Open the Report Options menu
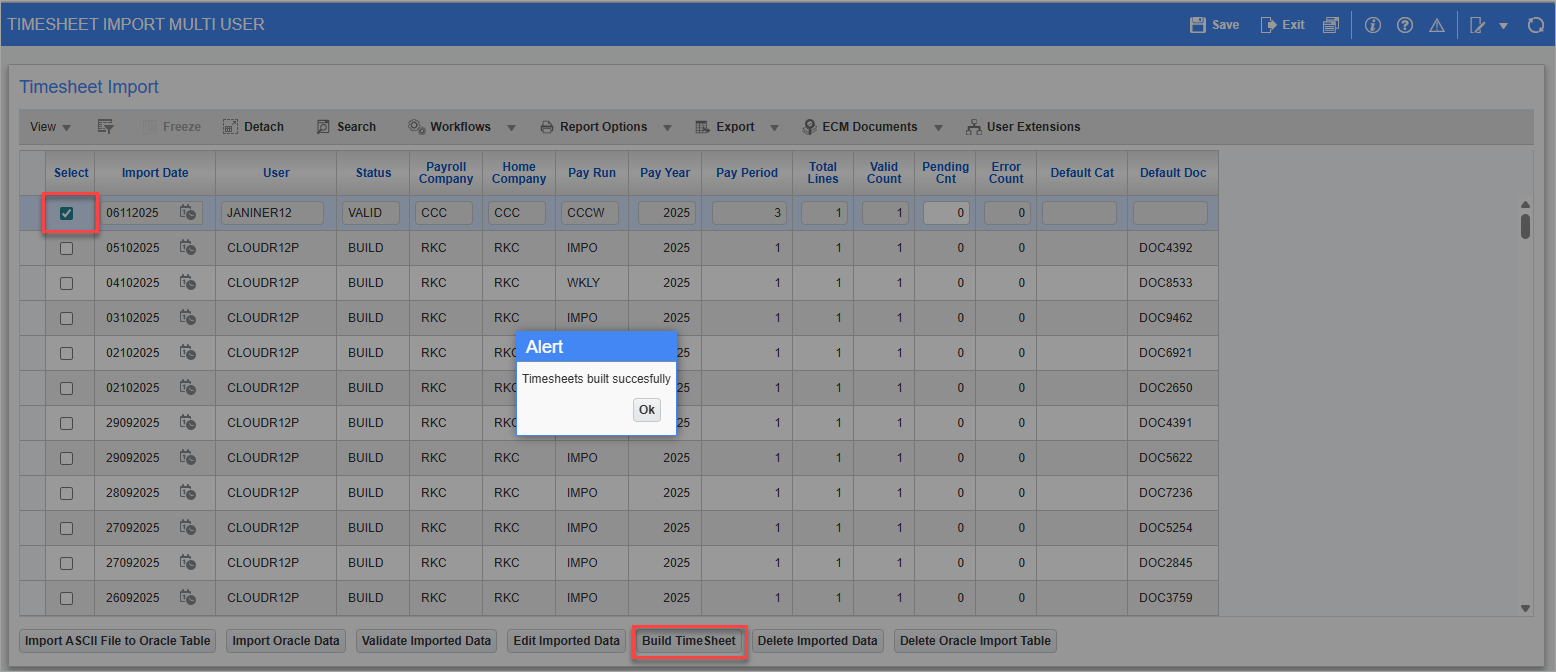 point(606,127)
